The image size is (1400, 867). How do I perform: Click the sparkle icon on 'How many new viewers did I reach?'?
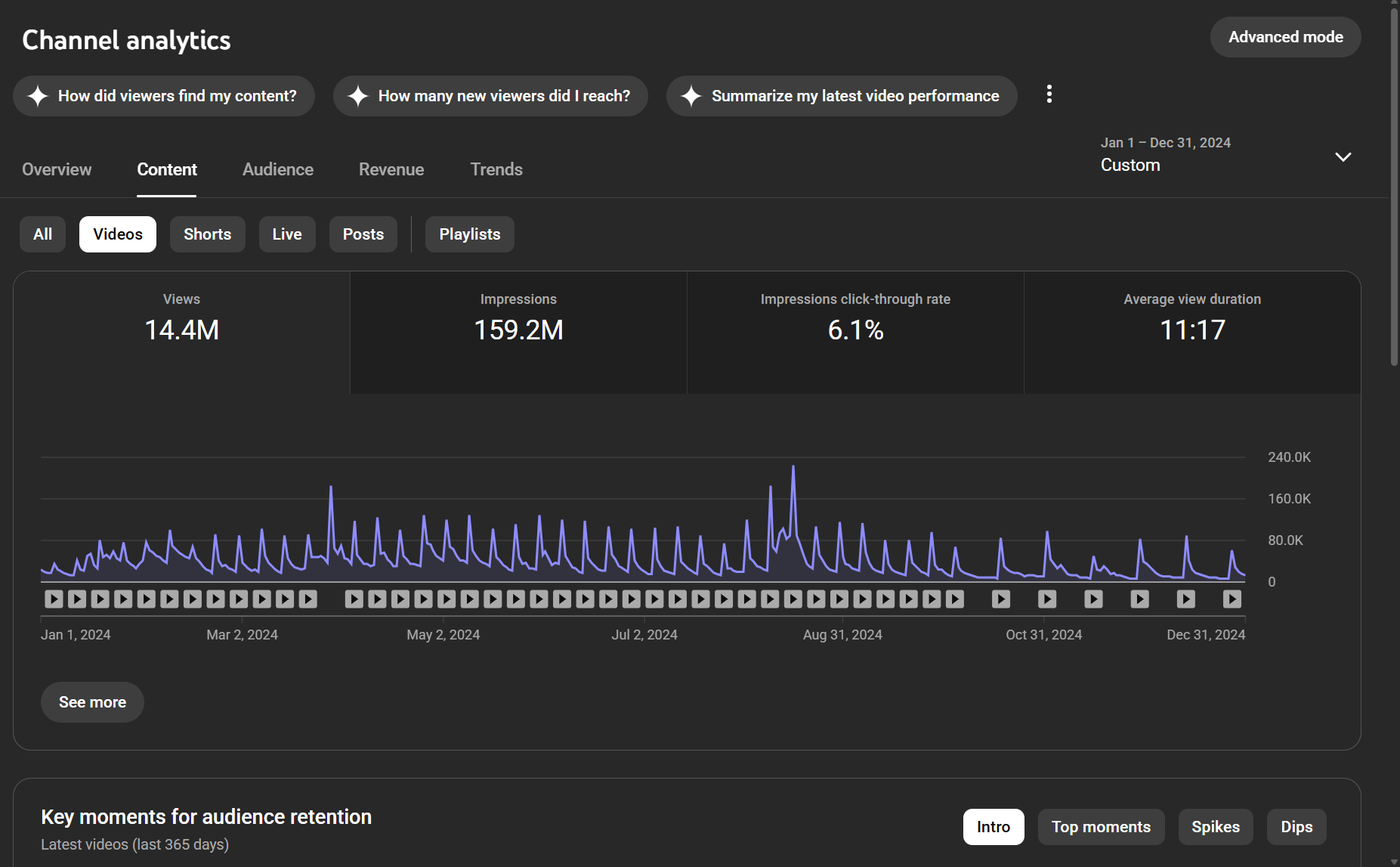(357, 96)
